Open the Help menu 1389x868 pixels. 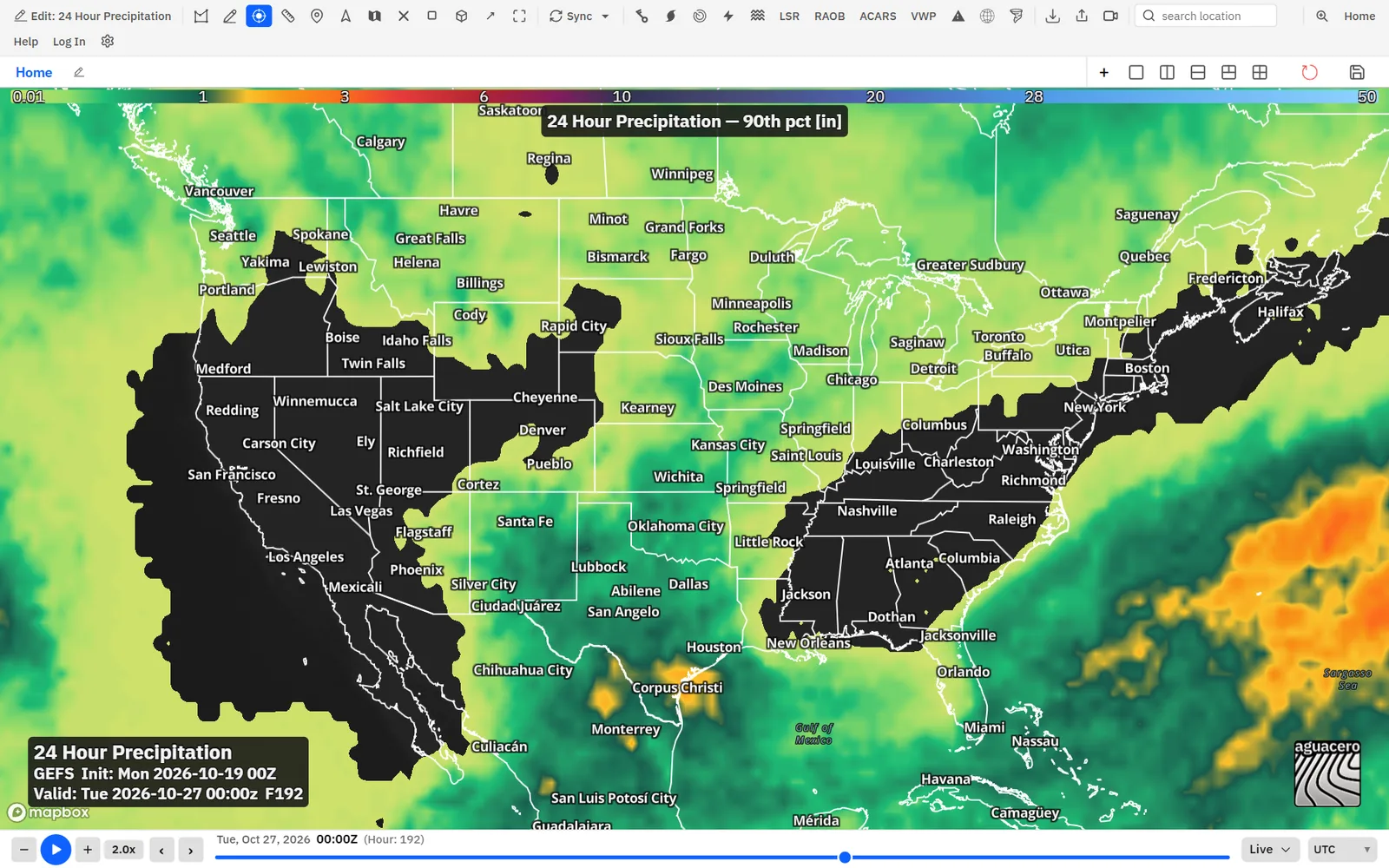[26, 41]
